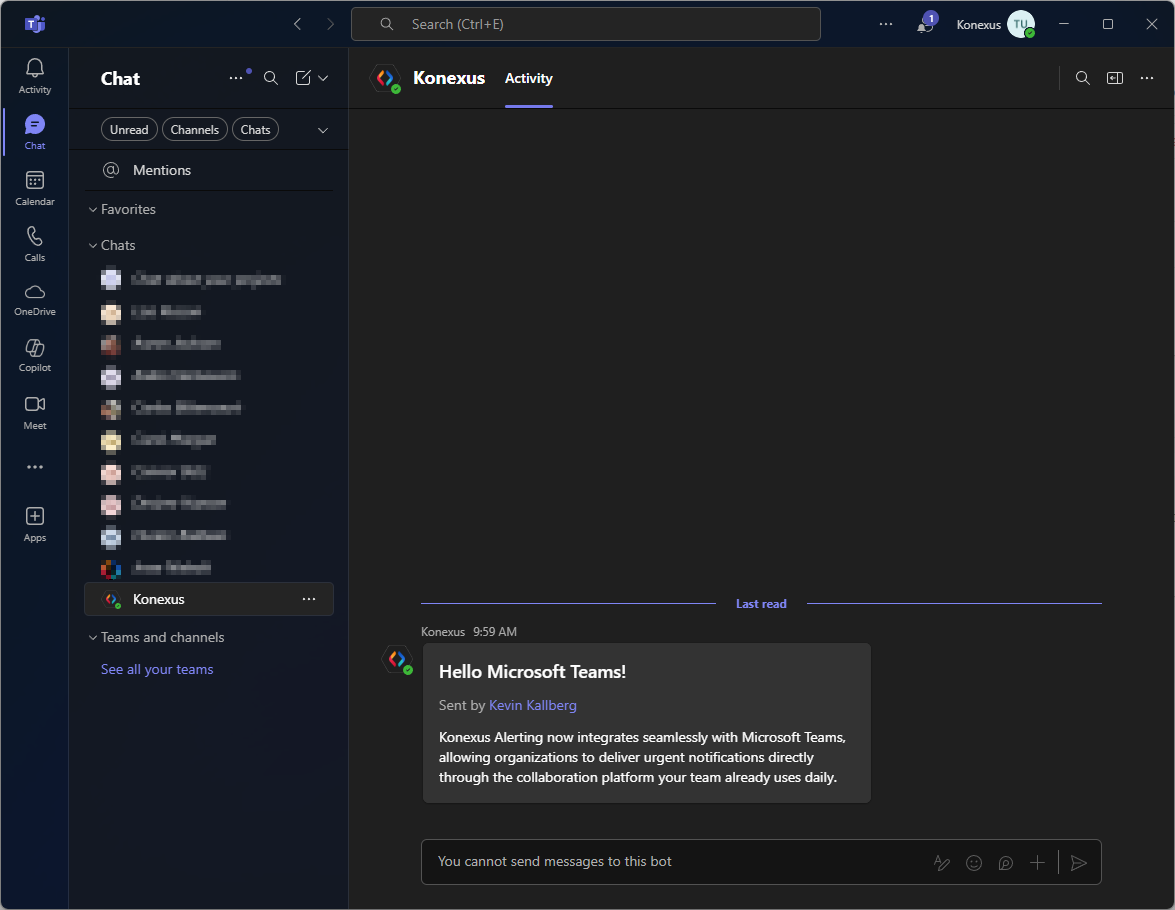This screenshot has width=1175, height=910.
Task: Collapse the Favorites section
Action: 93,210
